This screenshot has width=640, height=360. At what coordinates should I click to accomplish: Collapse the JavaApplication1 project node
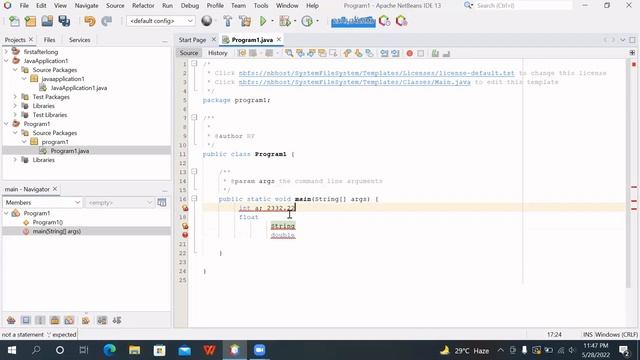pyautogui.click(x=6, y=61)
